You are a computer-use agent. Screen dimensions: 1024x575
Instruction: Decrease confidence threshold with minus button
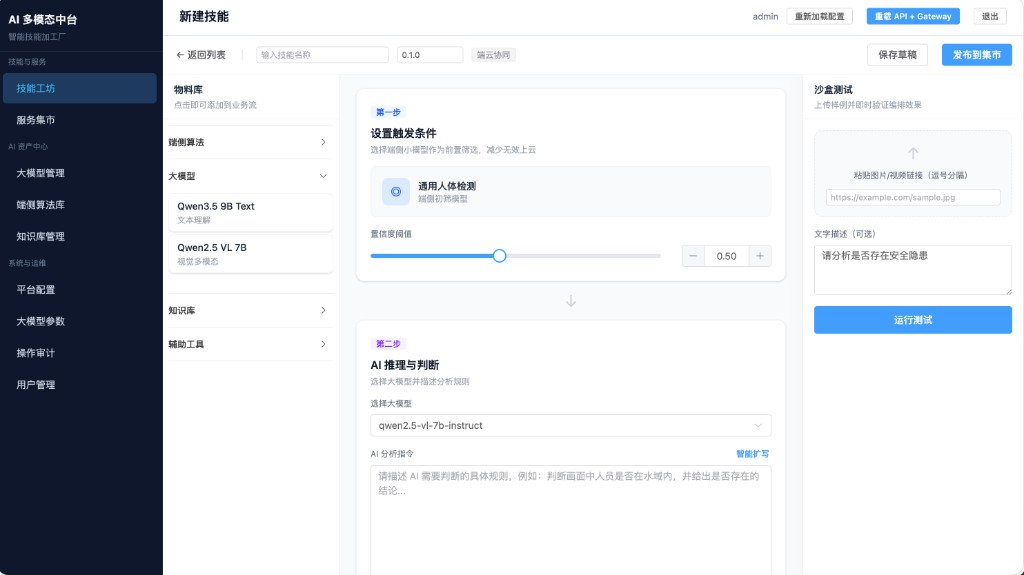point(693,256)
